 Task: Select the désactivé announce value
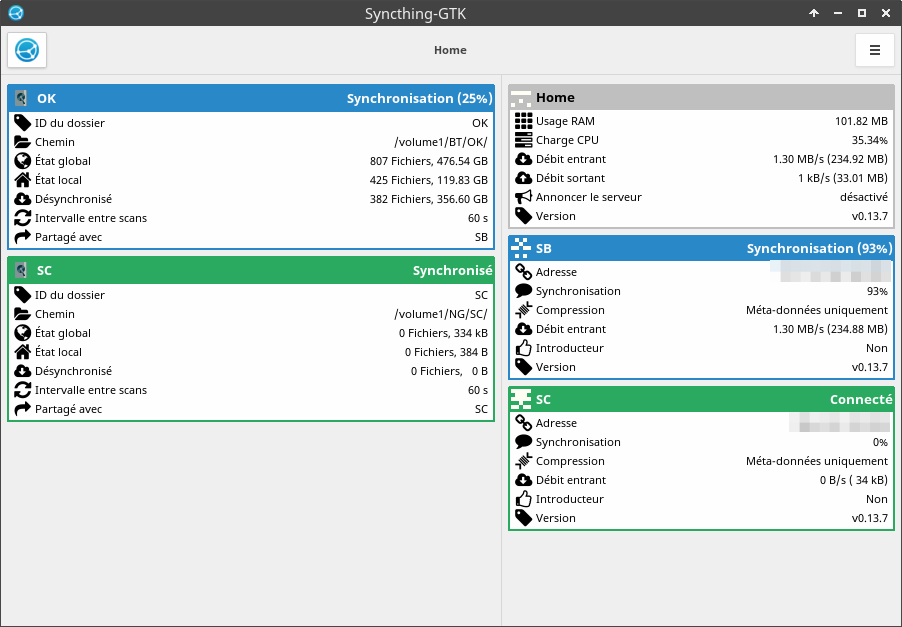point(863,197)
